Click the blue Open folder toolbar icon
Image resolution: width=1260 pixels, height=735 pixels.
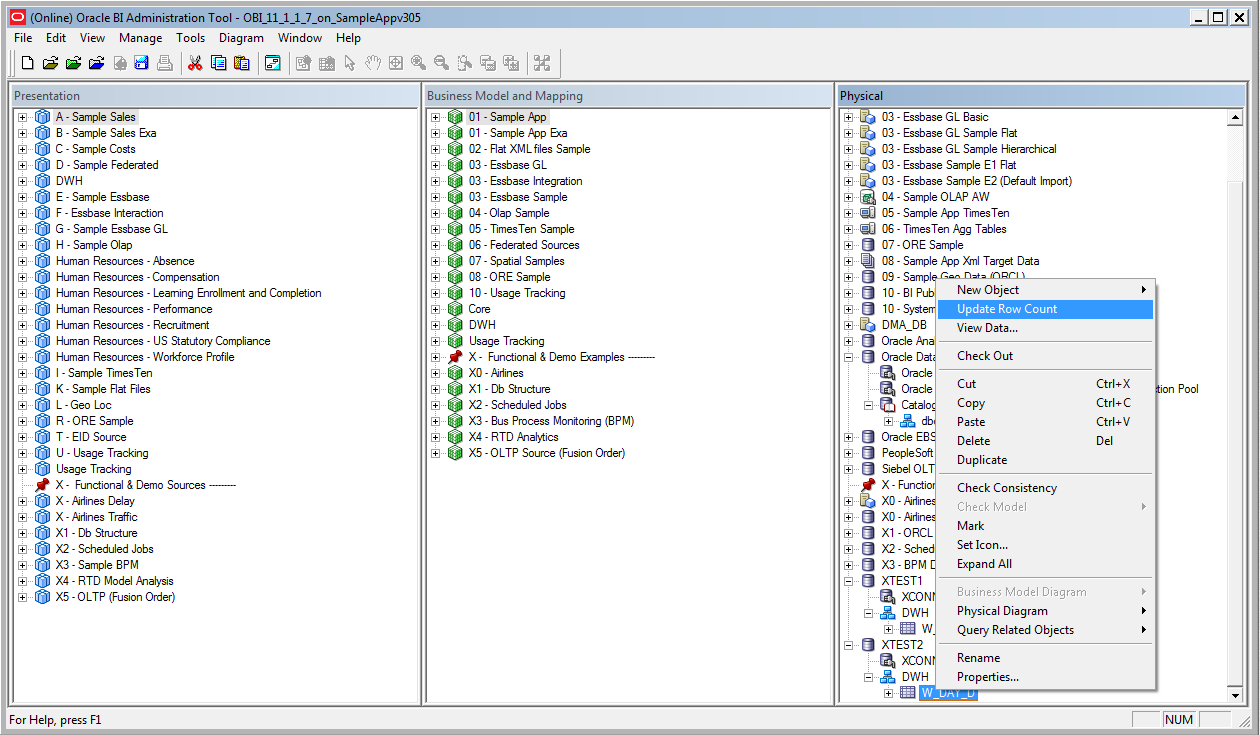click(x=96, y=63)
